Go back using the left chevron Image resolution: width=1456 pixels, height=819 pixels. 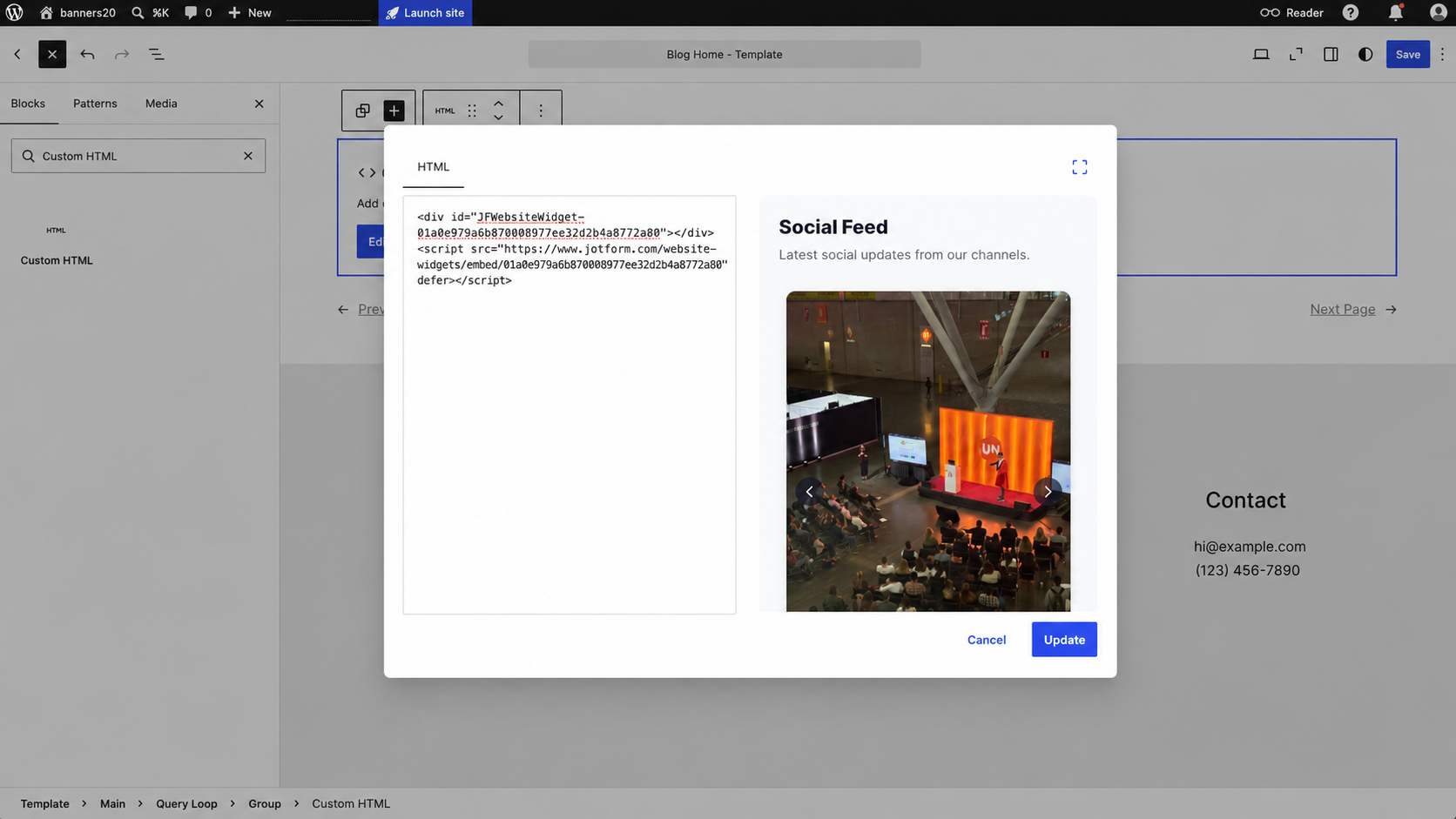(17, 54)
